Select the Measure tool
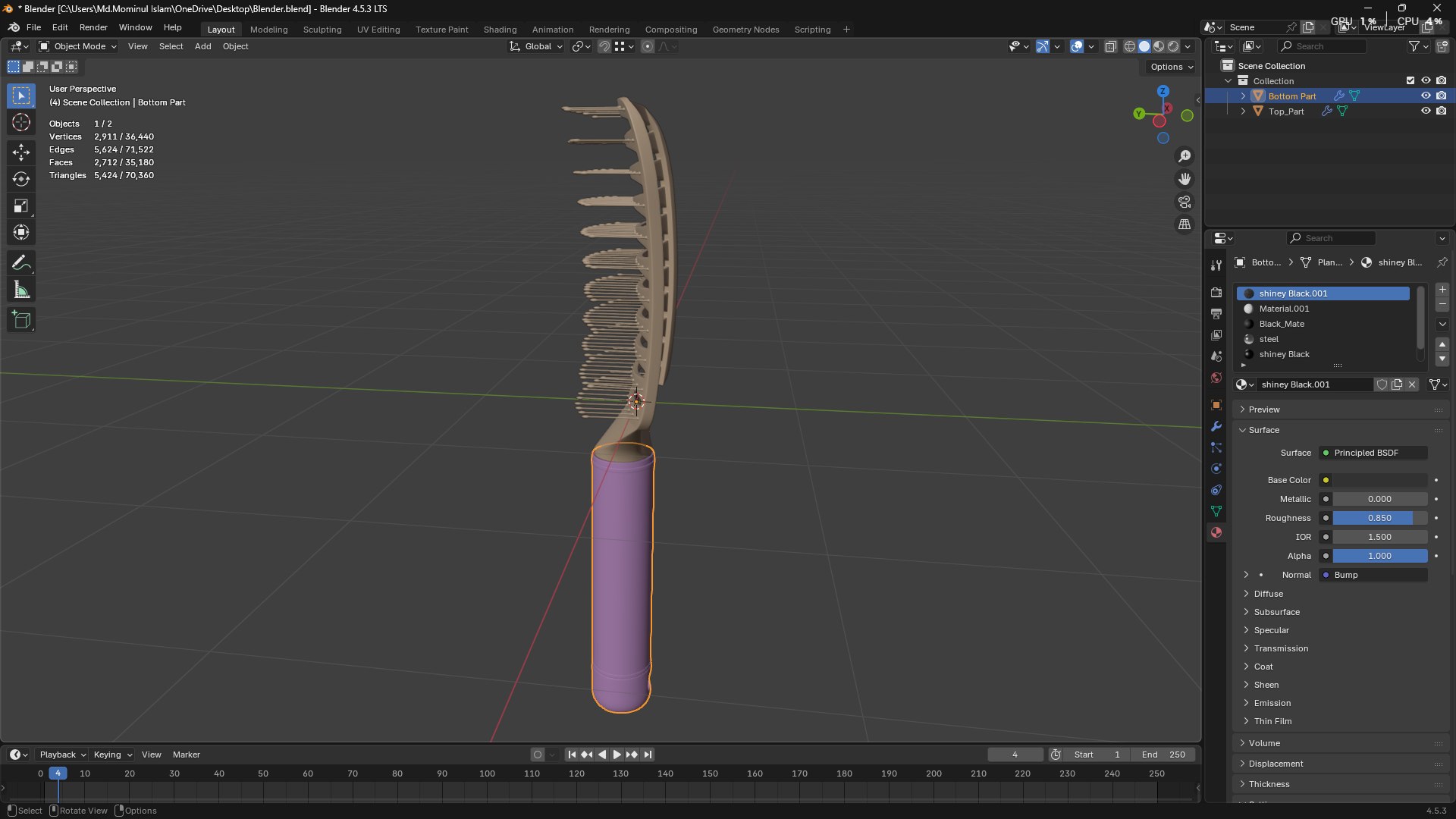This screenshot has height=819, width=1456. (21, 290)
